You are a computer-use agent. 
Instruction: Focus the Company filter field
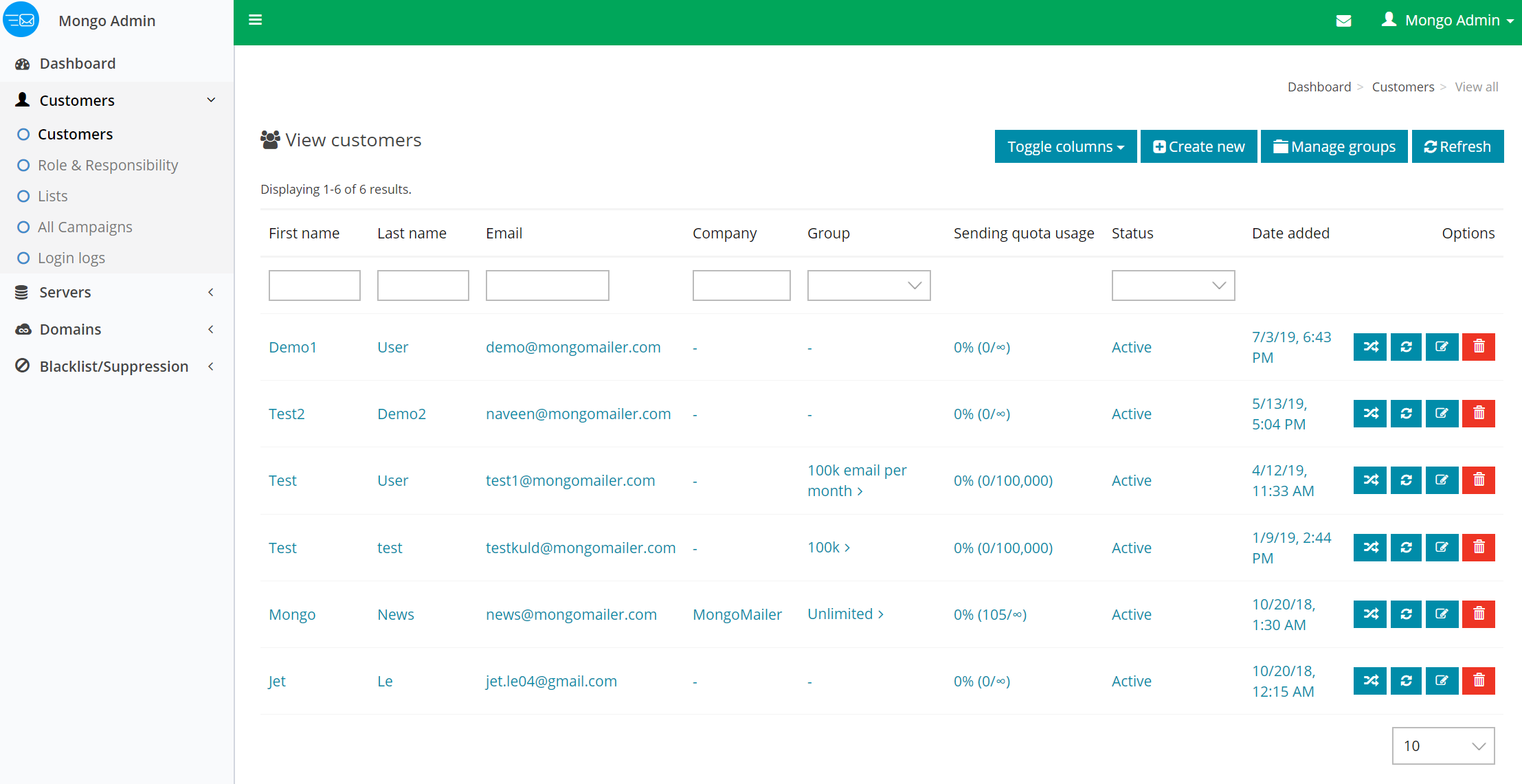741,285
